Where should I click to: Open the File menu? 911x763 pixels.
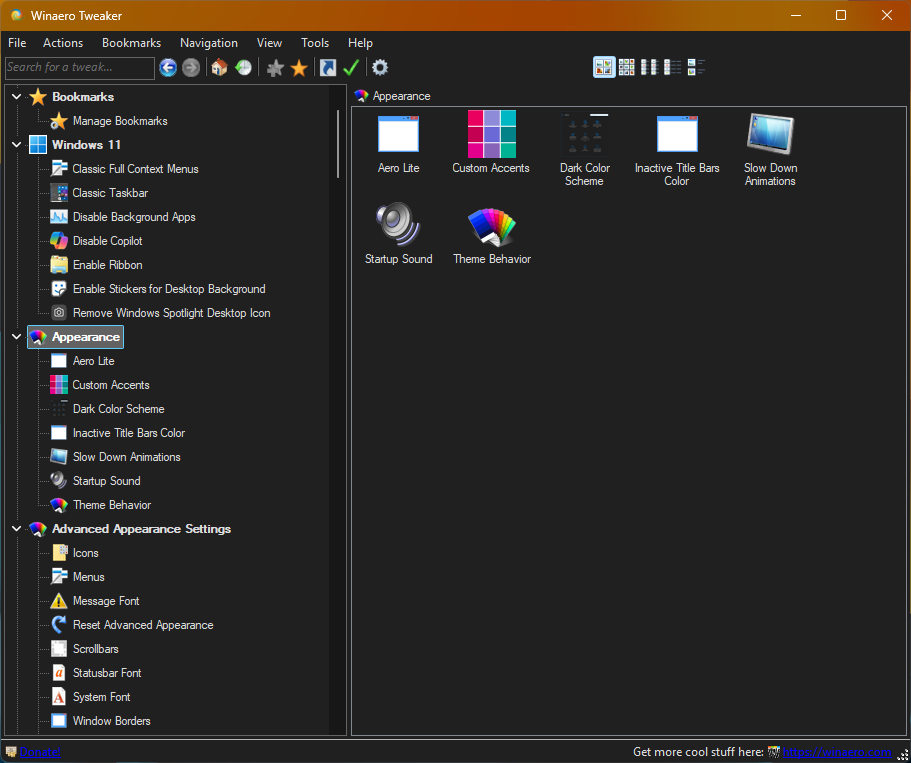[17, 43]
